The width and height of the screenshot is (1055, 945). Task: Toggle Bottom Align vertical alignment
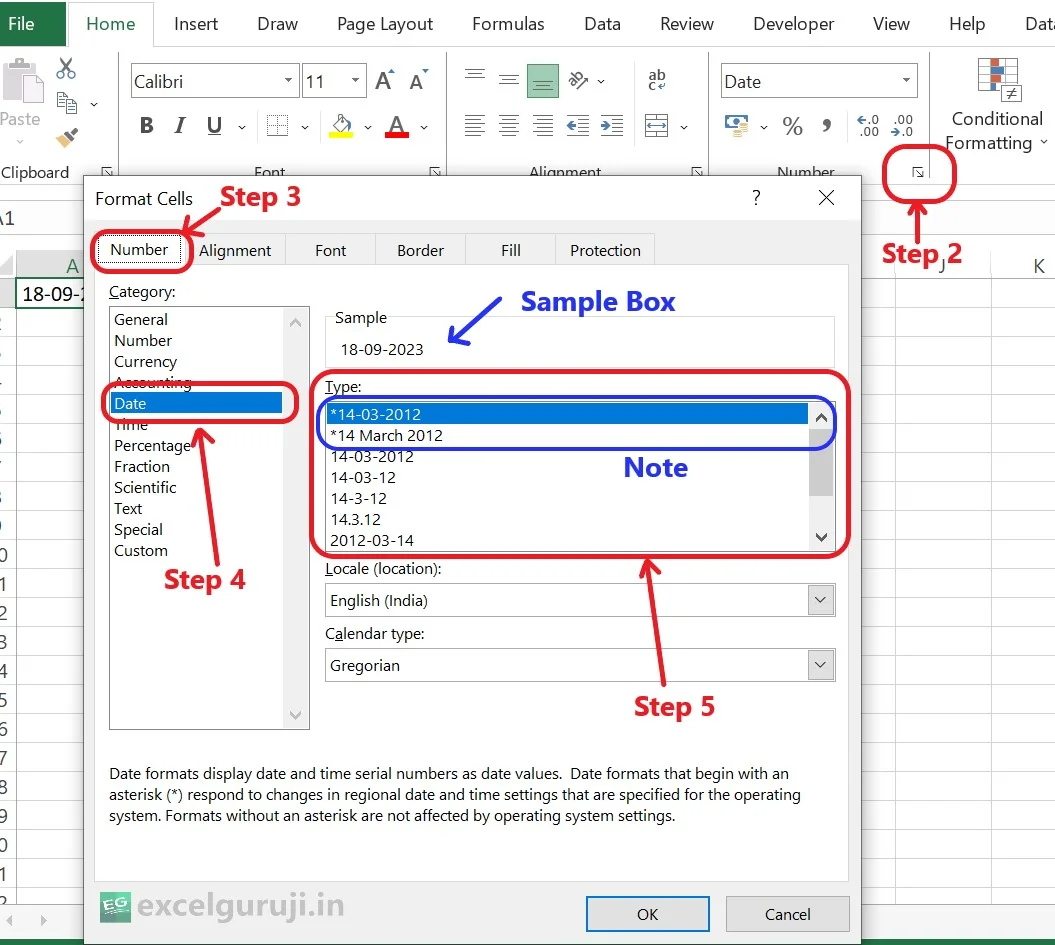[x=543, y=81]
